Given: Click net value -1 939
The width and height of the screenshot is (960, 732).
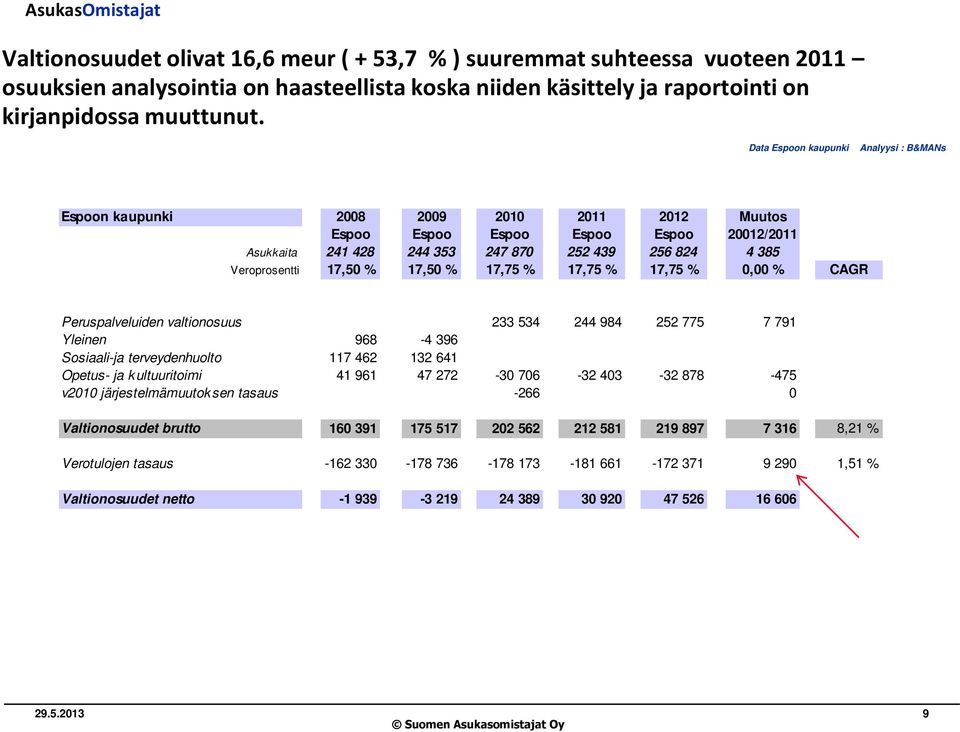Looking at the screenshot, I should coord(350,499).
